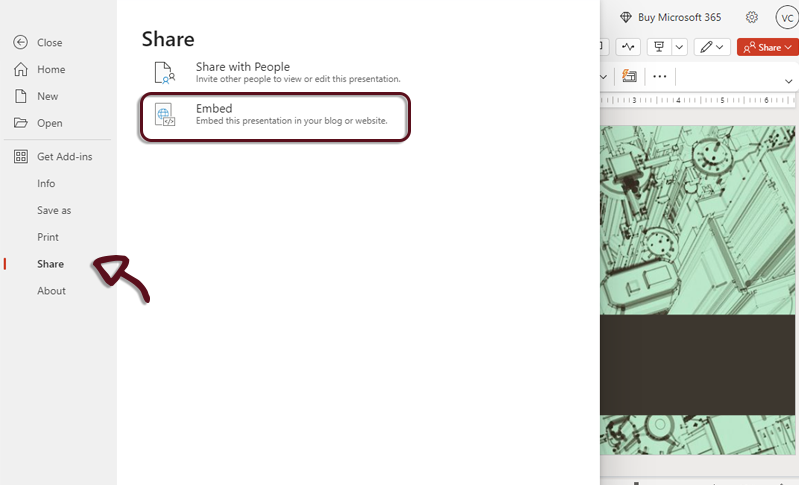Click the Buy Microsoft 365 link
The height and width of the screenshot is (485, 800).
pos(670,17)
